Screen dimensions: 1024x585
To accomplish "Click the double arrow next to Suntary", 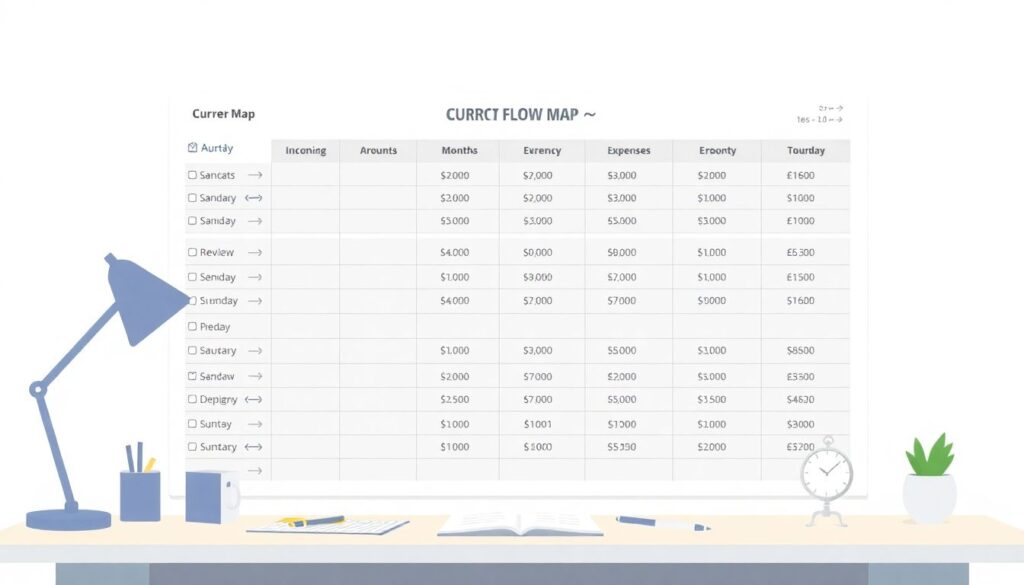I will pyautogui.click(x=254, y=447).
